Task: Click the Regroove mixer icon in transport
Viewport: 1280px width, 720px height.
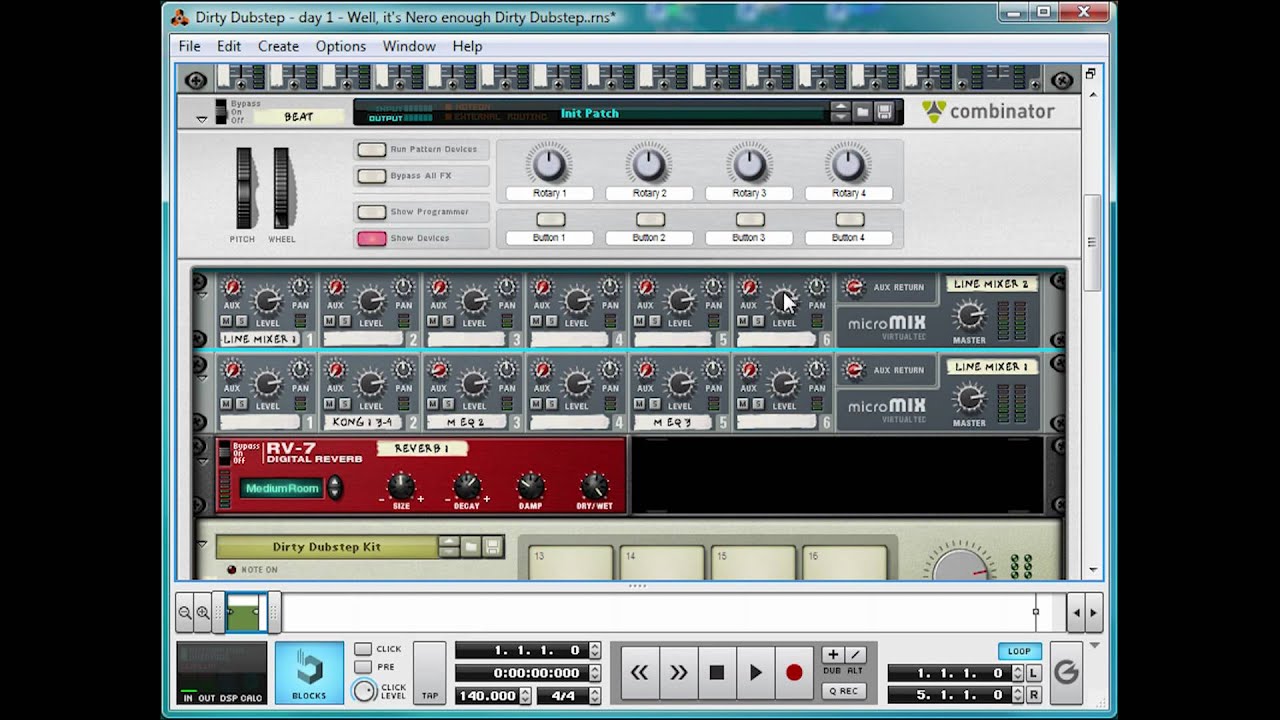Action: (1066, 673)
